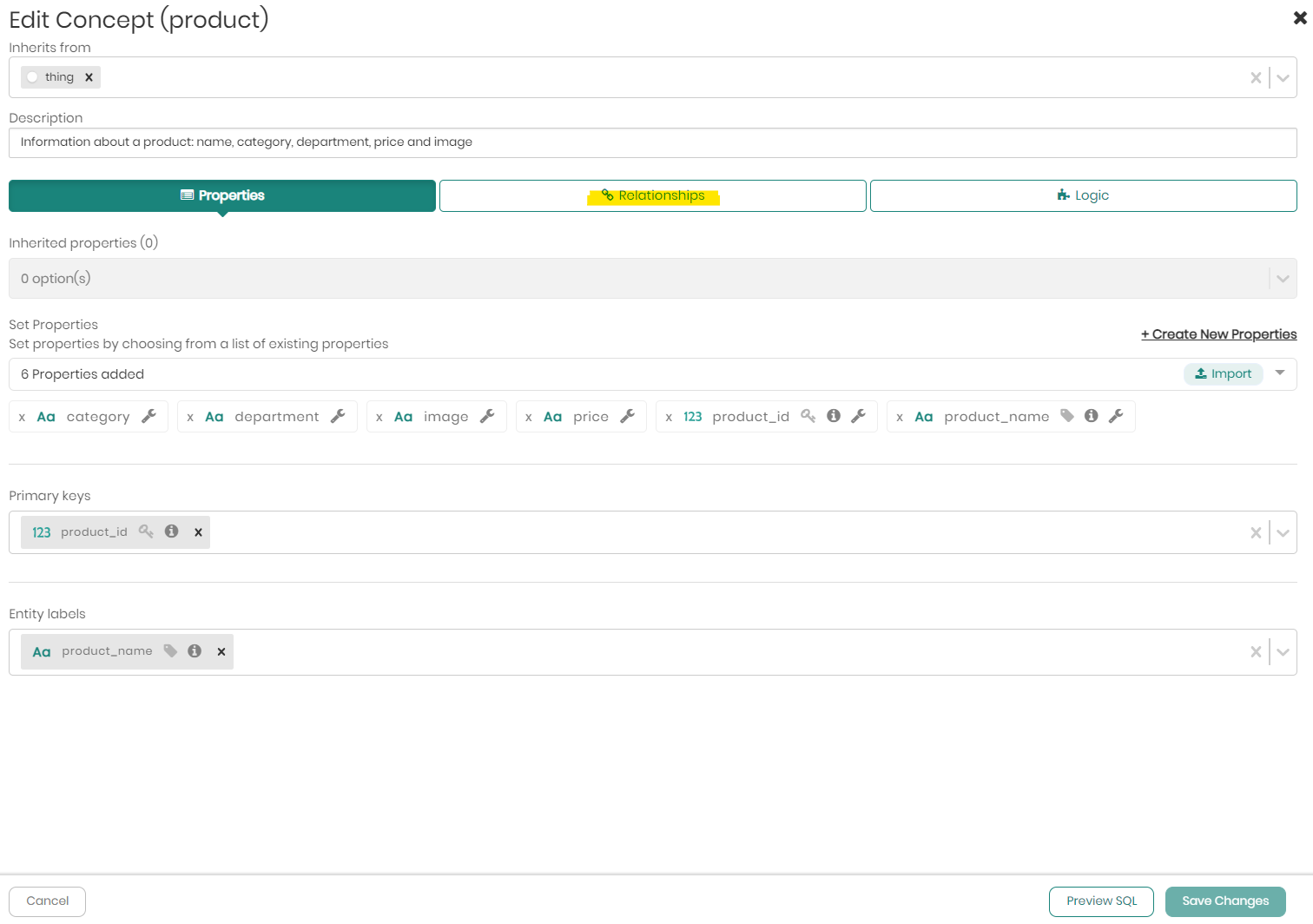1313x924 pixels.
Task: Click Save Changes button
Action: 1224,901
